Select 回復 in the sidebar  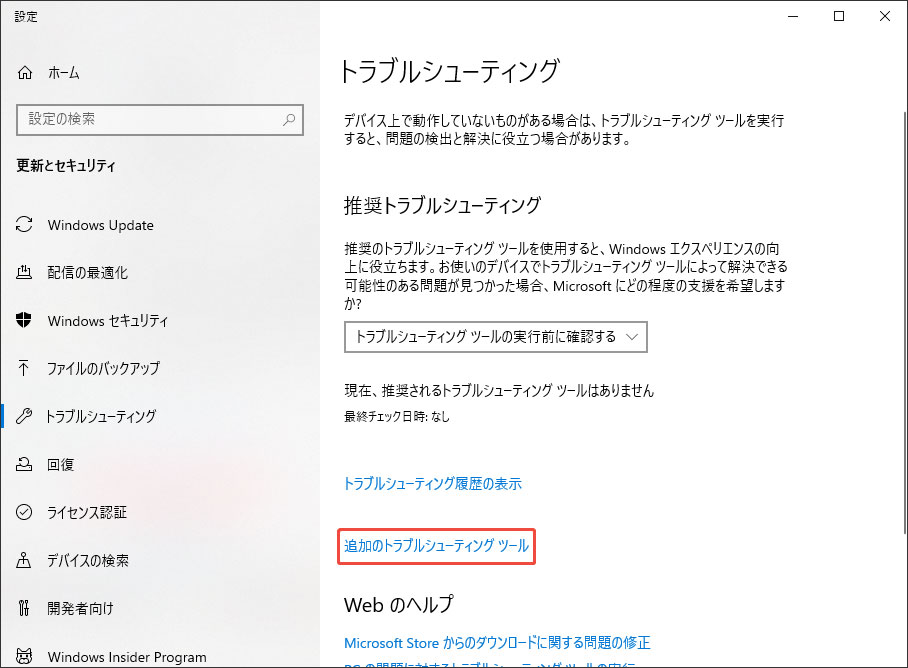pyautogui.click(x=60, y=464)
